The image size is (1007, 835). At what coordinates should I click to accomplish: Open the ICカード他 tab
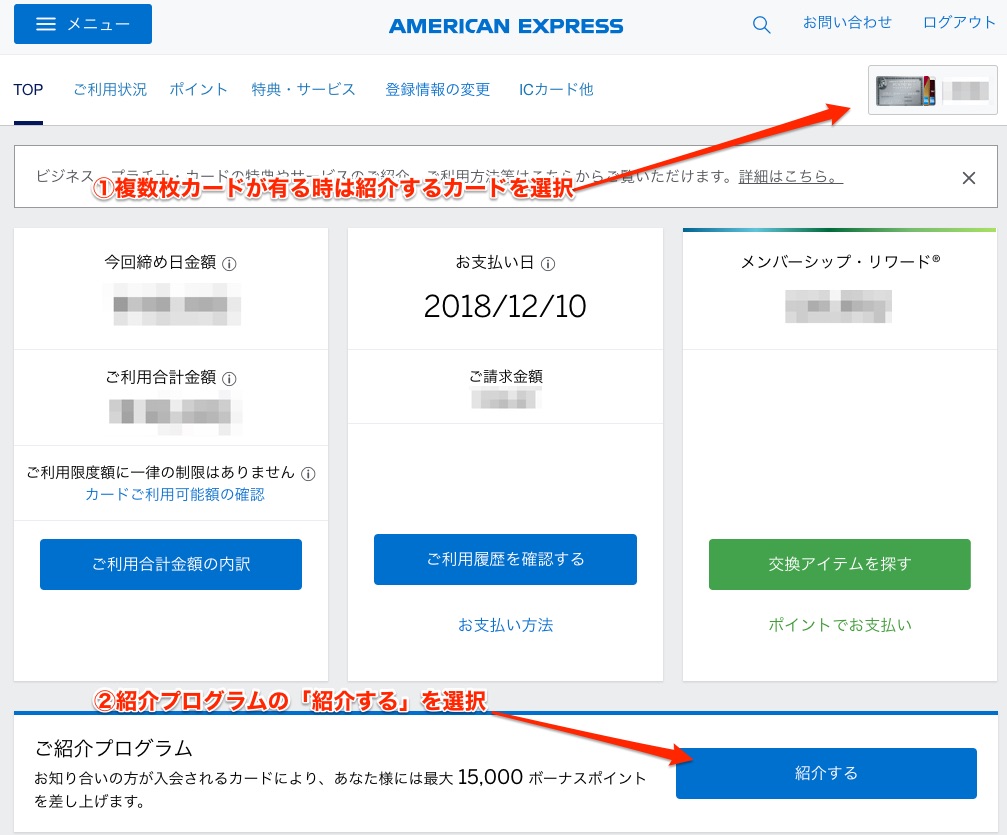click(556, 90)
